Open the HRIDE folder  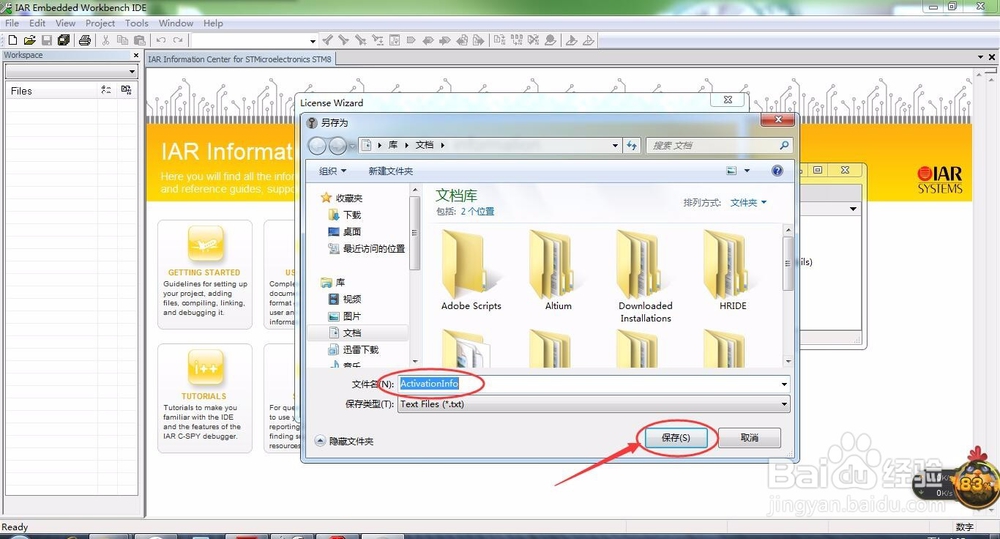coord(732,270)
